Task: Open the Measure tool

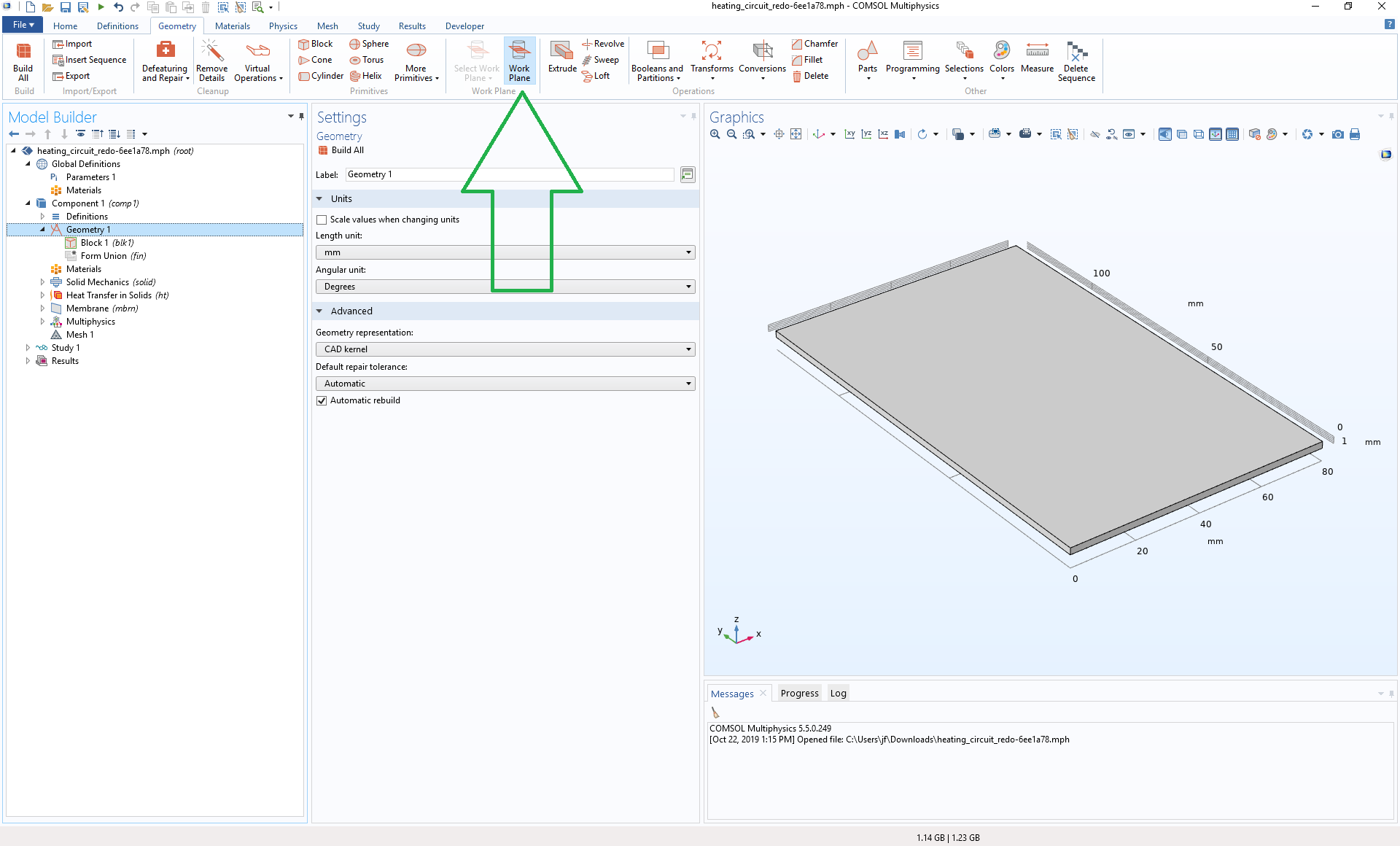Action: tap(1037, 57)
